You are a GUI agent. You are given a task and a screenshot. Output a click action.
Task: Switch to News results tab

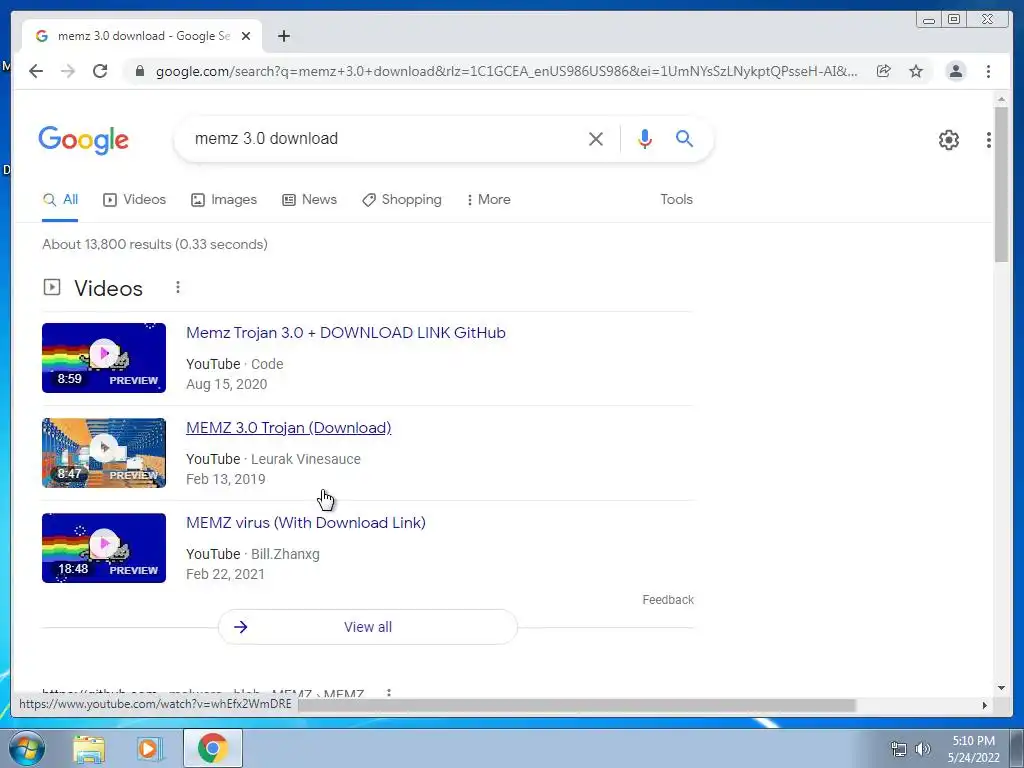click(310, 200)
